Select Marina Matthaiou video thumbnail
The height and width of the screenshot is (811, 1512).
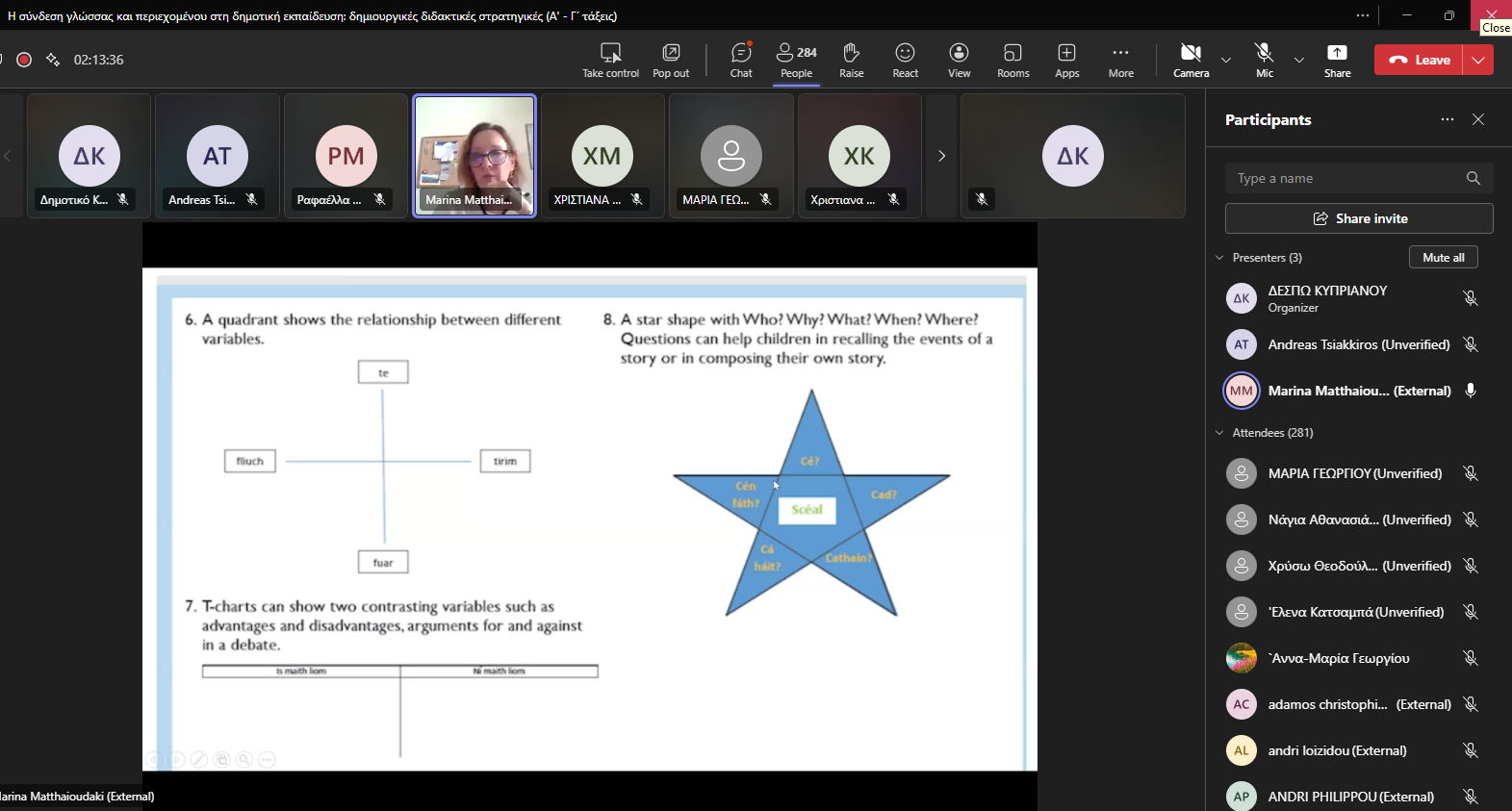pyautogui.click(x=474, y=155)
